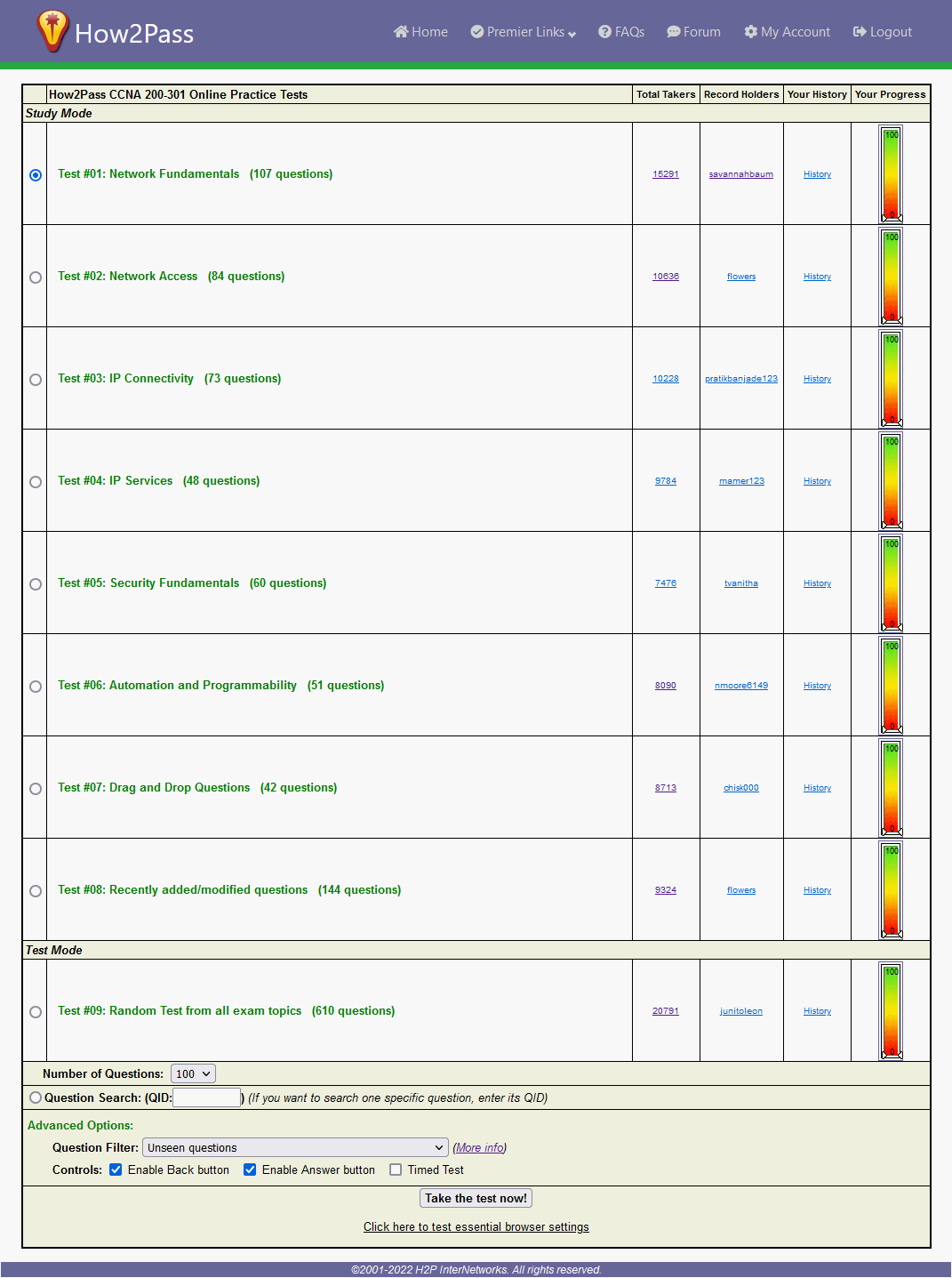The image size is (952, 1278).
Task: Click the Home house icon
Action: coord(401,32)
